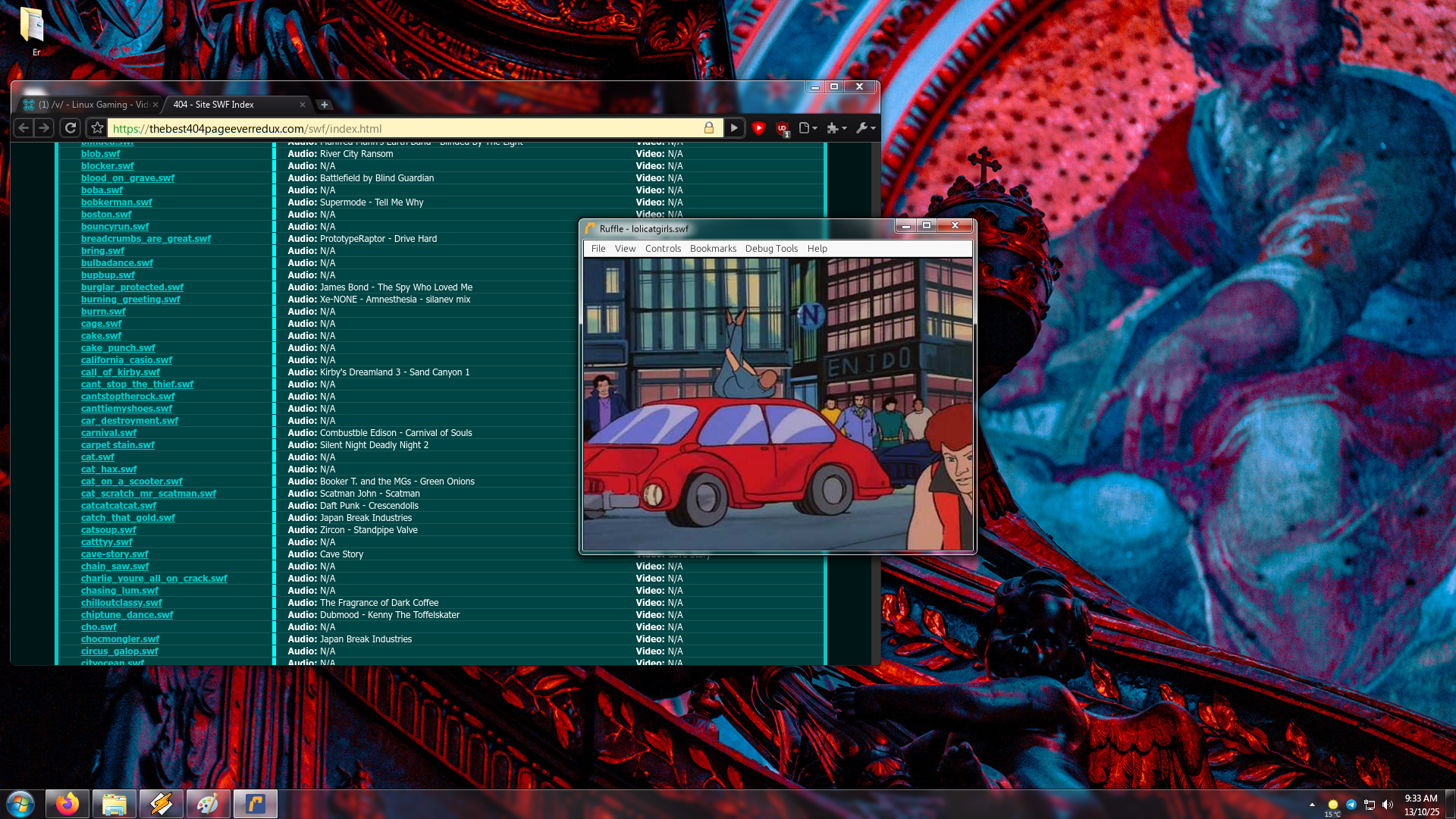Viewport: 1456px width, 819px height.
Task: Click the volume speaker tray icon
Action: [x=1388, y=805]
